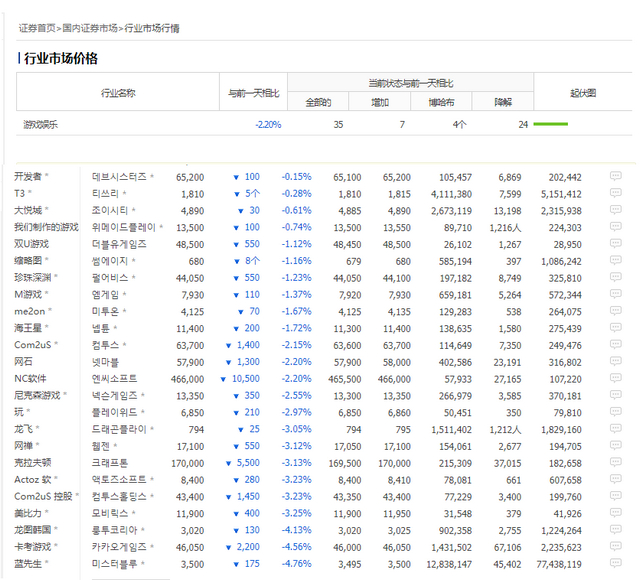Select the -0.15% change for 开发者
640x580 pixels.
point(296,177)
